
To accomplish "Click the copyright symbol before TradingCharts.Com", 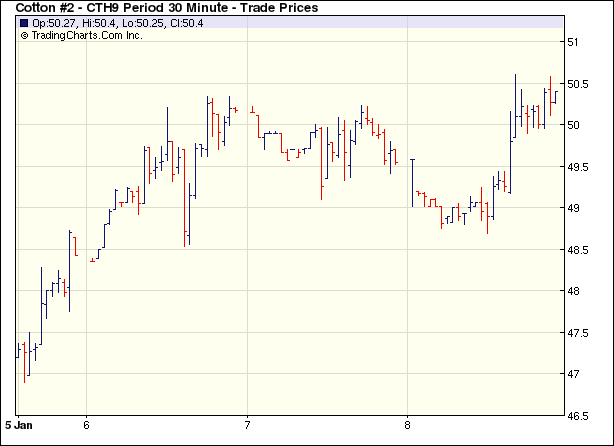I will click(24, 35).
